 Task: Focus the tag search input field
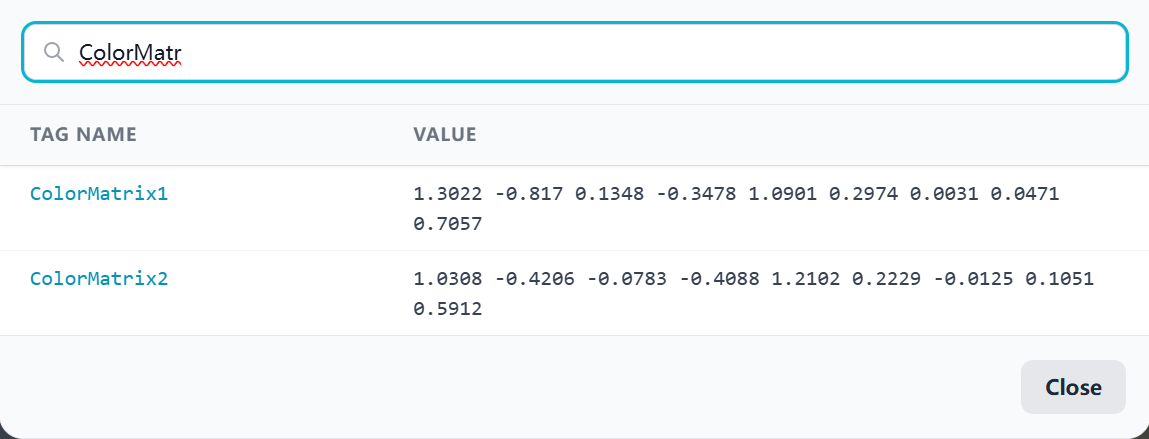pos(600,51)
